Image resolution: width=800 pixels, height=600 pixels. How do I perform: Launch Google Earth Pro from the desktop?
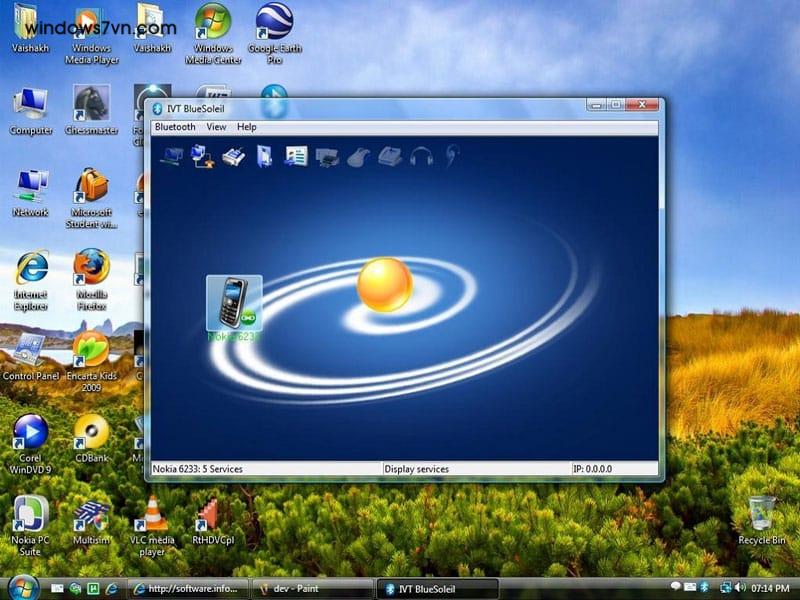click(275, 25)
